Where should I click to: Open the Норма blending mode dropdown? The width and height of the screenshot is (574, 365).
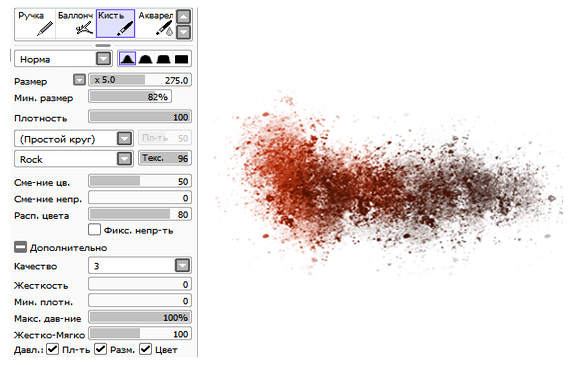(x=104, y=59)
